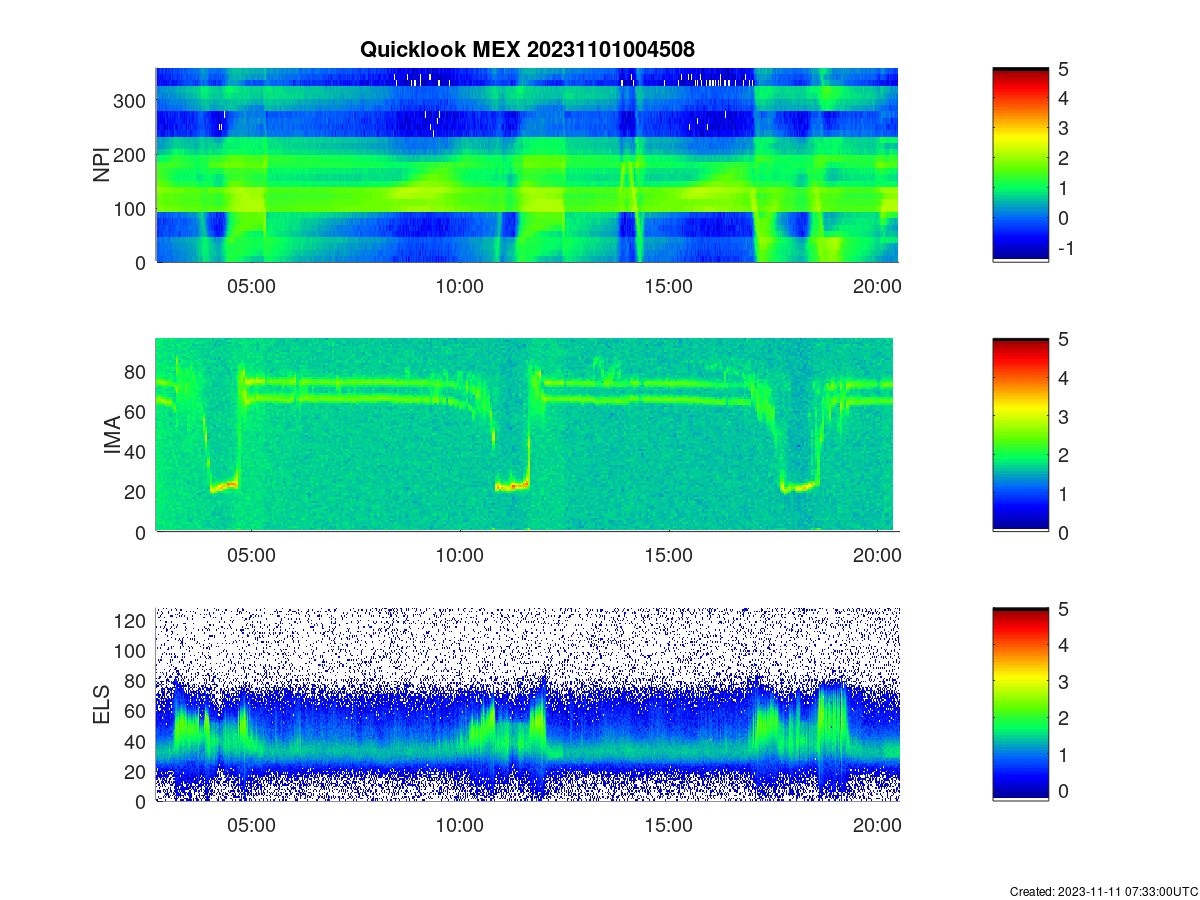The height and width of the screenshot is (900, 1200).
Task: Click the ELS panel's 05:00 time tick
Action: click(251, 826)
